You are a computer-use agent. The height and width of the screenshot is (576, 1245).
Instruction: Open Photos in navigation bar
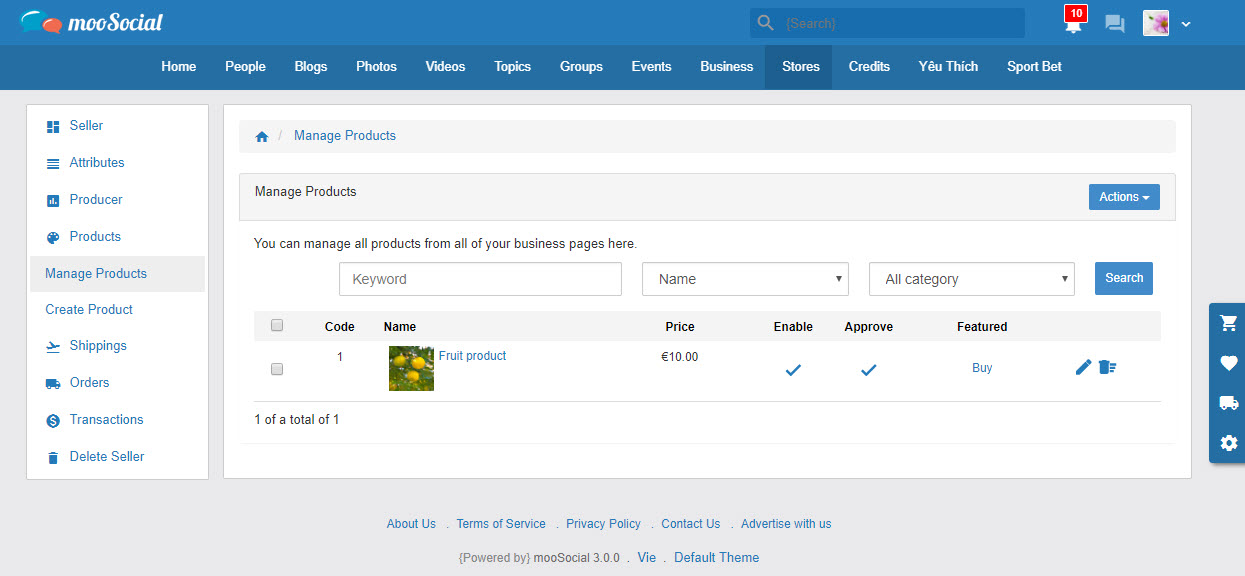click(376, 66)
